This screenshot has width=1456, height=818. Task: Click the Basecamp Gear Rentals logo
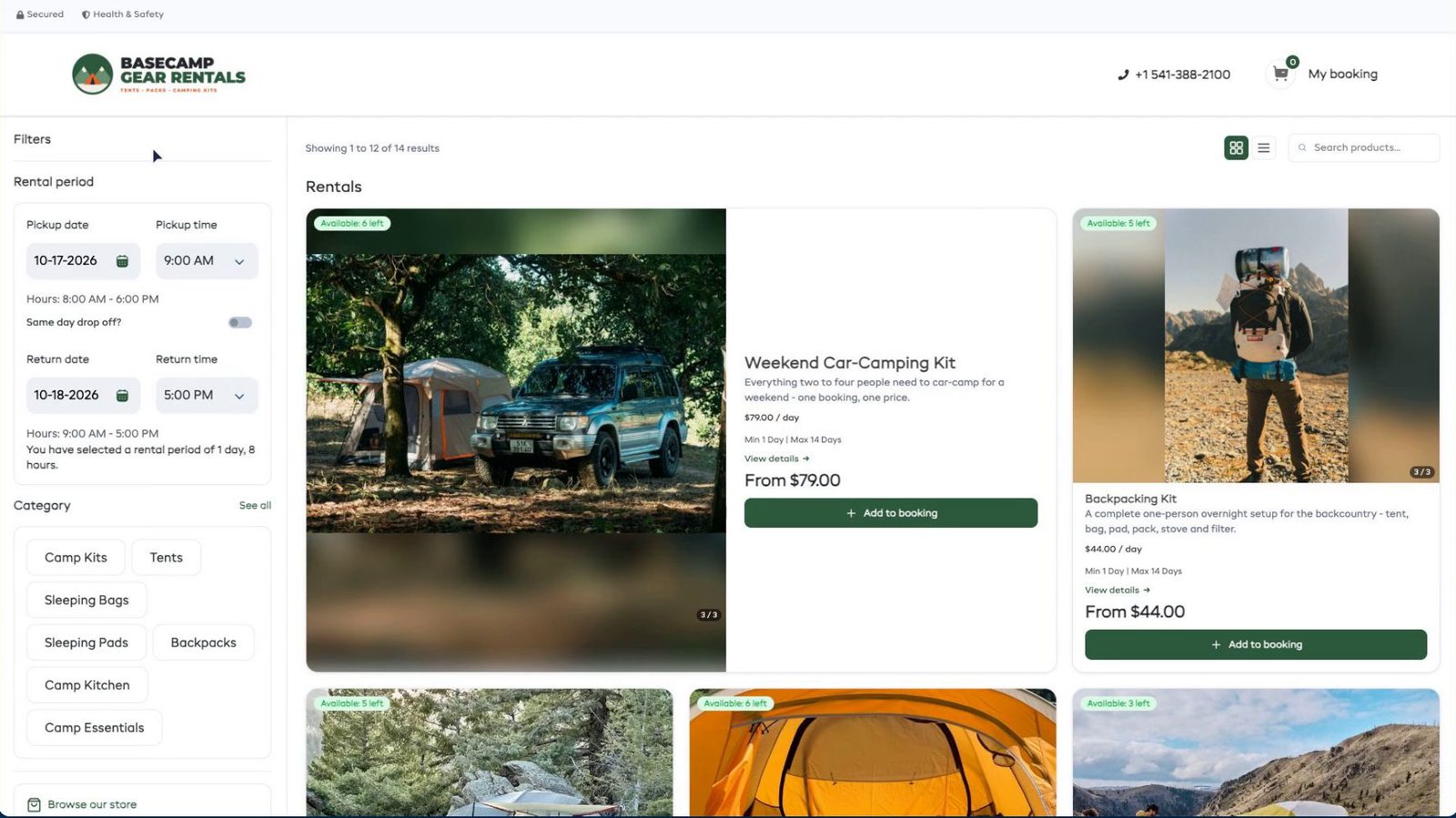159,75
